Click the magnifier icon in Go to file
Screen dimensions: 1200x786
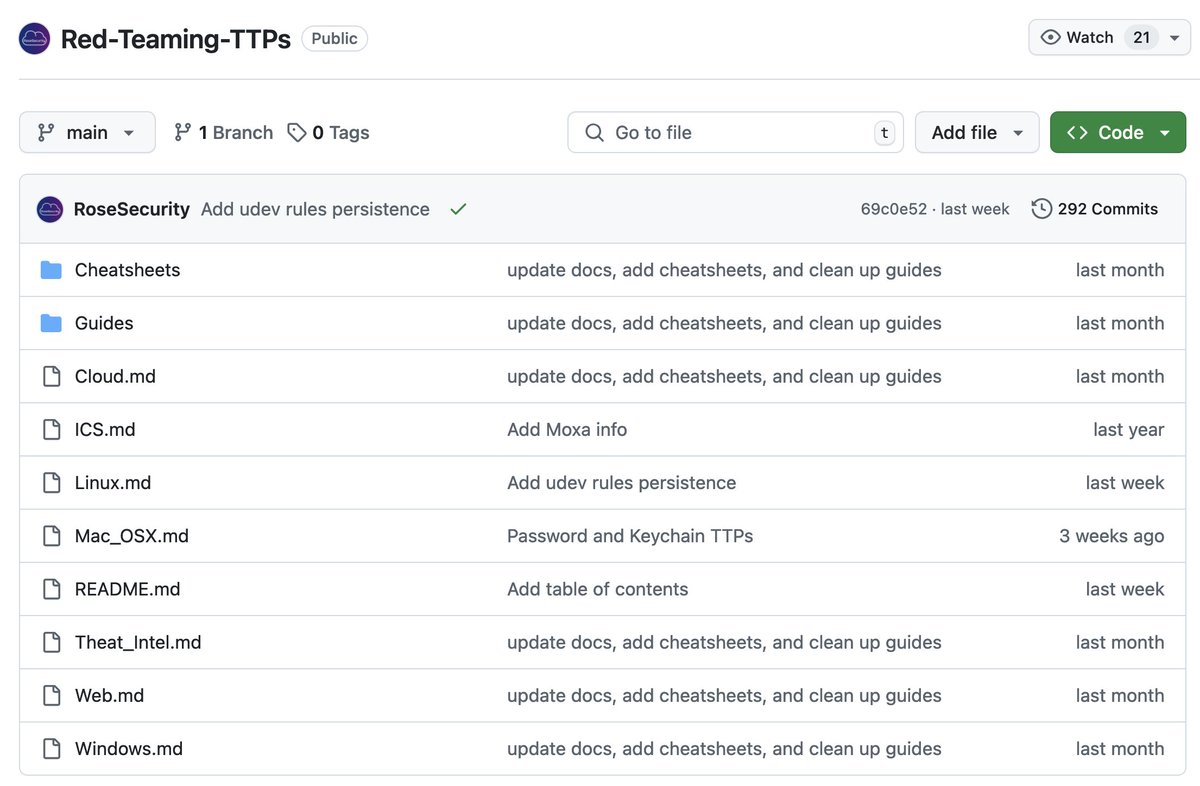coord(594,132)
